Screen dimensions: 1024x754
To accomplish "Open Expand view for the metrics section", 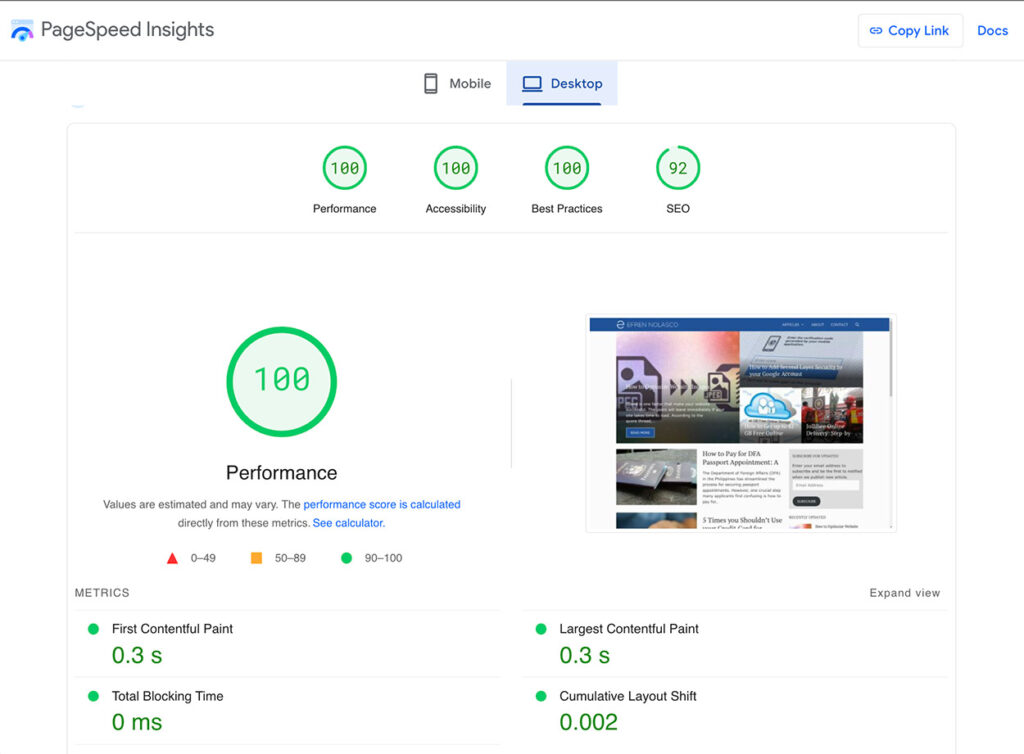I will 904,592.
